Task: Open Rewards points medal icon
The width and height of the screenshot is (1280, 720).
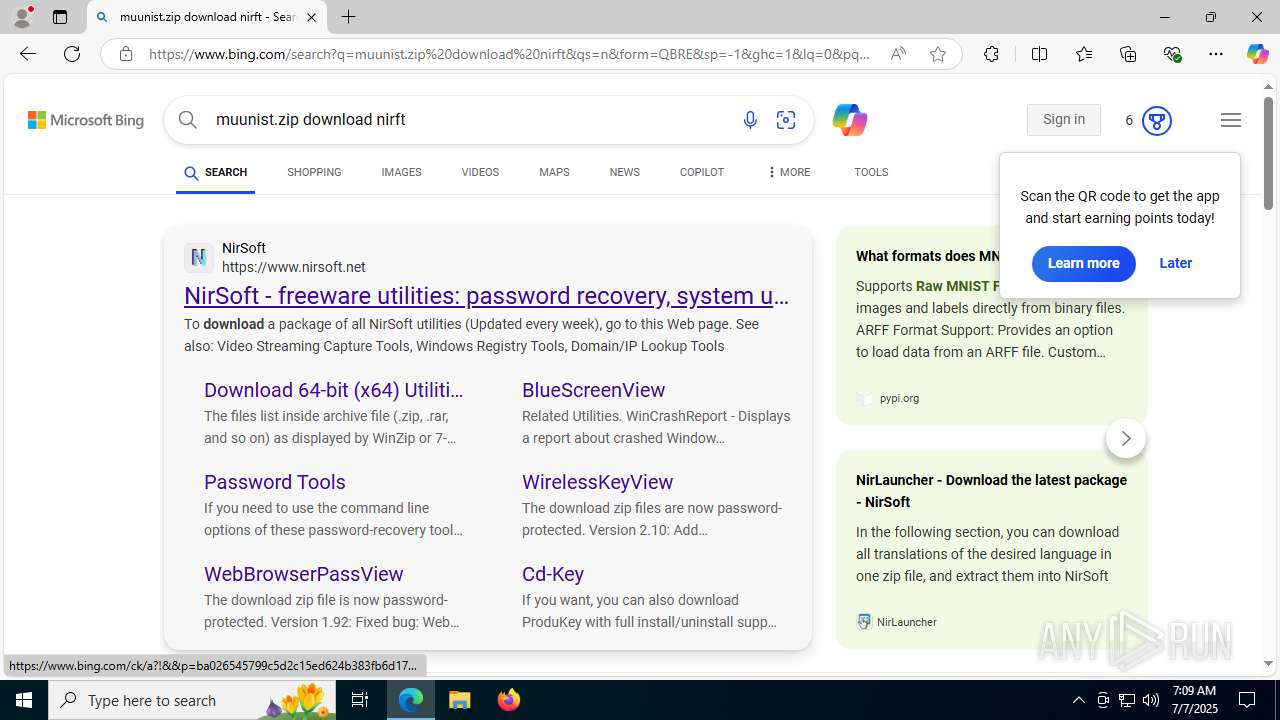Action: click(1156, 121)
